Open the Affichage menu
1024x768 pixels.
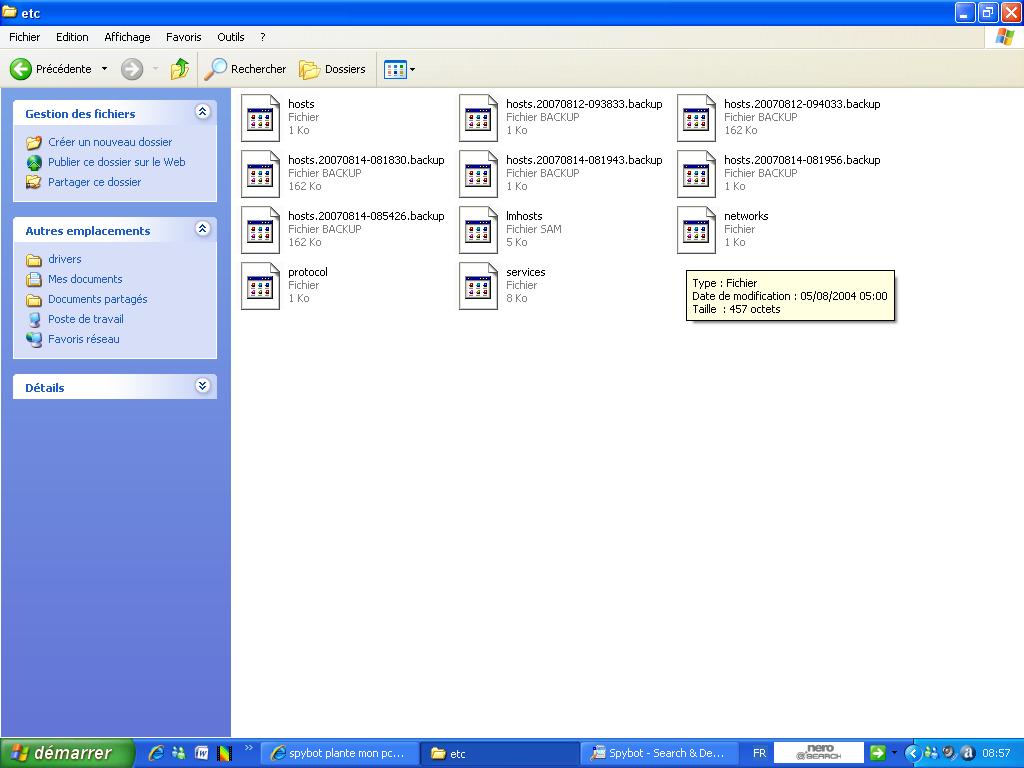point(127,37)
